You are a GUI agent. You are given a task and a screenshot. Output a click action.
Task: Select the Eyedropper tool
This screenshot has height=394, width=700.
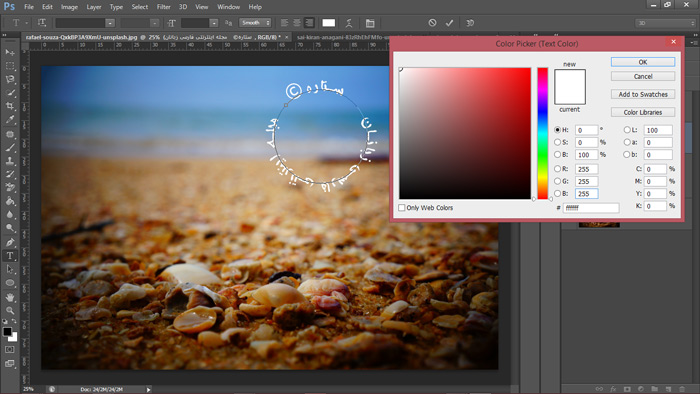click(x=10, y=120)
